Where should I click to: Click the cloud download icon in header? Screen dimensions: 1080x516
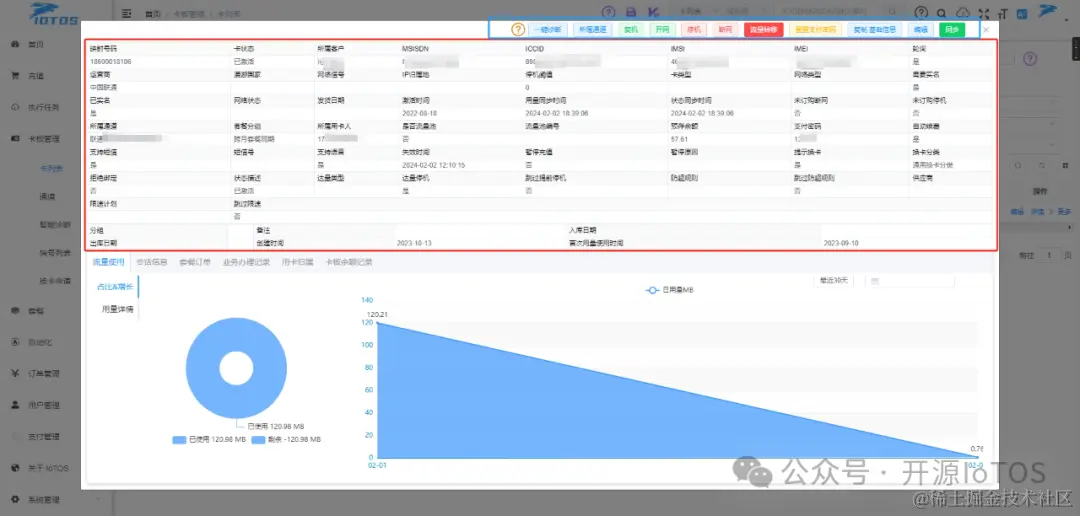(x=963, y=12)
